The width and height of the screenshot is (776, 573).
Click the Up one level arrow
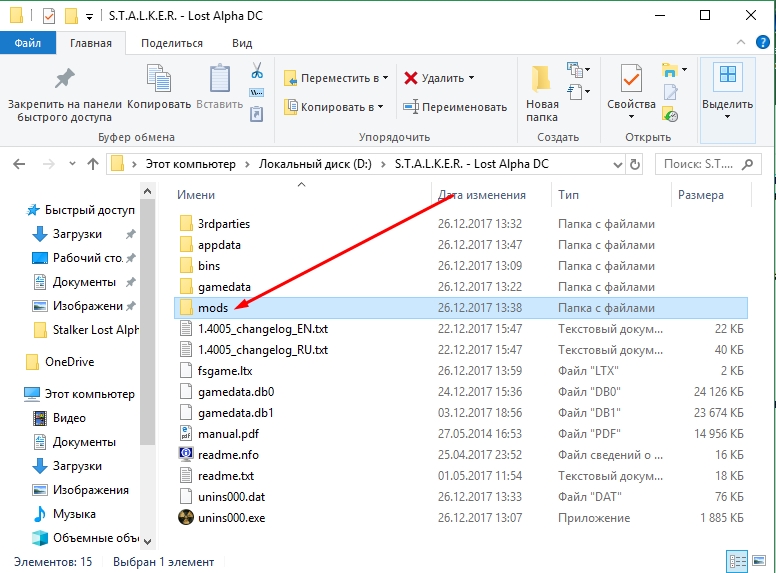(x=93, y=164)
